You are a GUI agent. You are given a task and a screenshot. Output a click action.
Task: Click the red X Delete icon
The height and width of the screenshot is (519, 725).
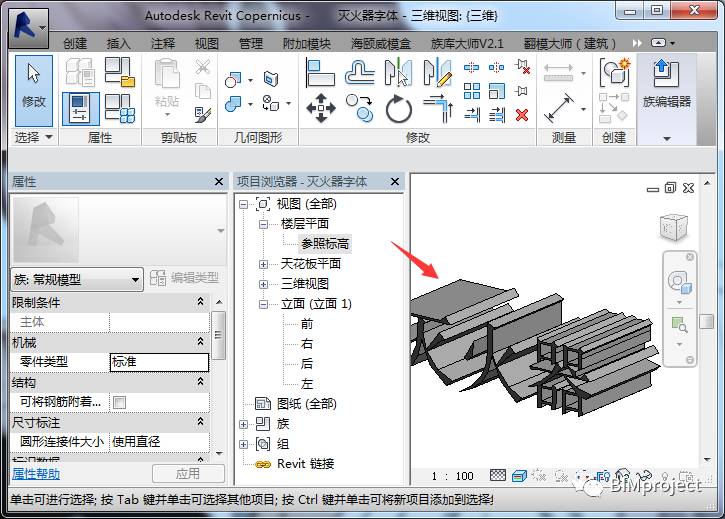pos(522,115)
